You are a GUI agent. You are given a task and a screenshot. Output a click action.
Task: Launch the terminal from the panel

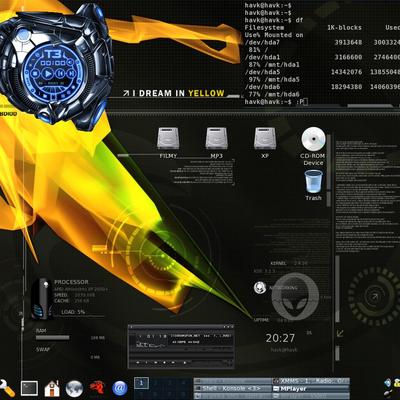click(x=29, y=388)
